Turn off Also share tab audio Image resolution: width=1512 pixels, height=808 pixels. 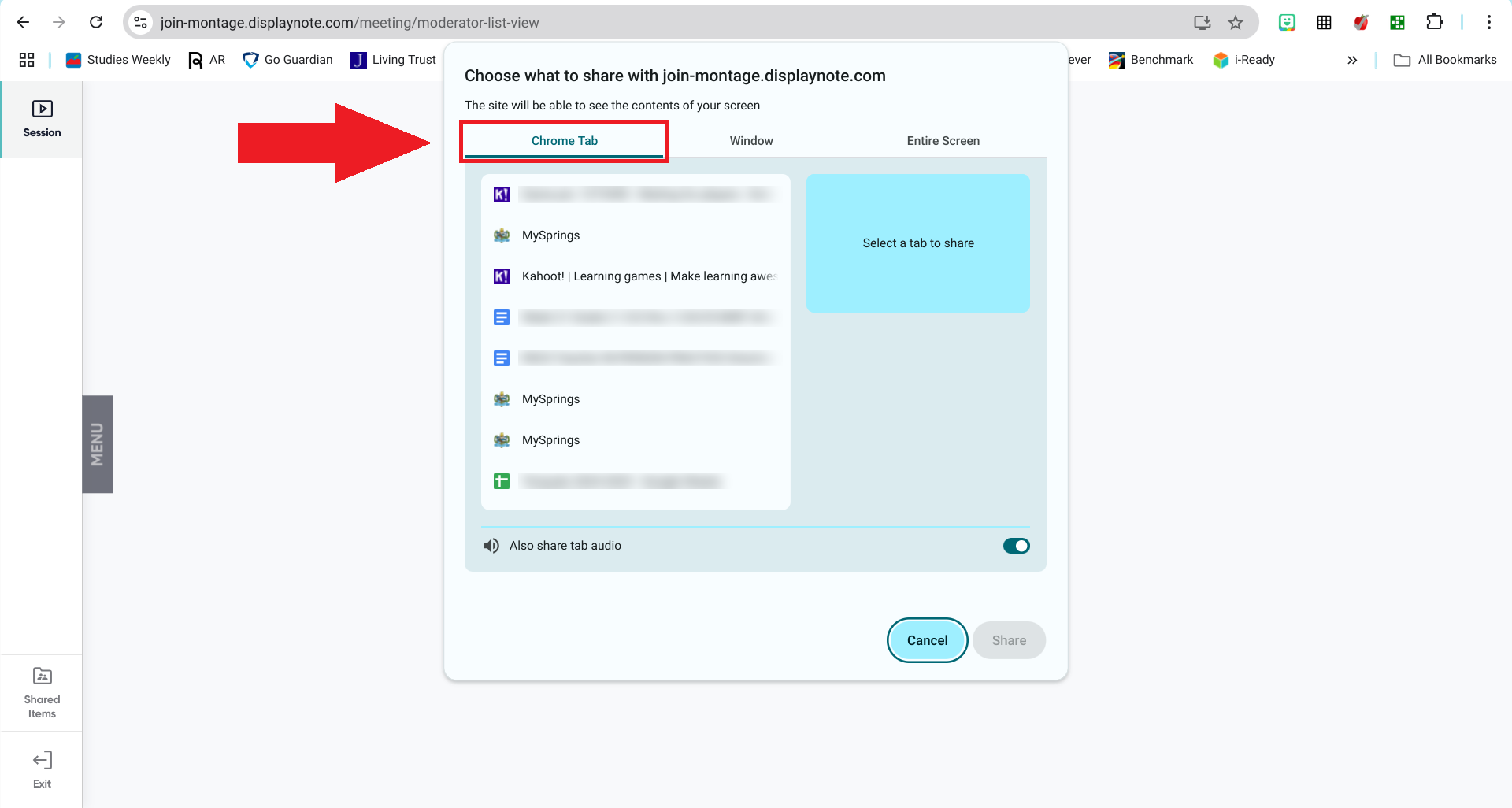point(1016,546)
